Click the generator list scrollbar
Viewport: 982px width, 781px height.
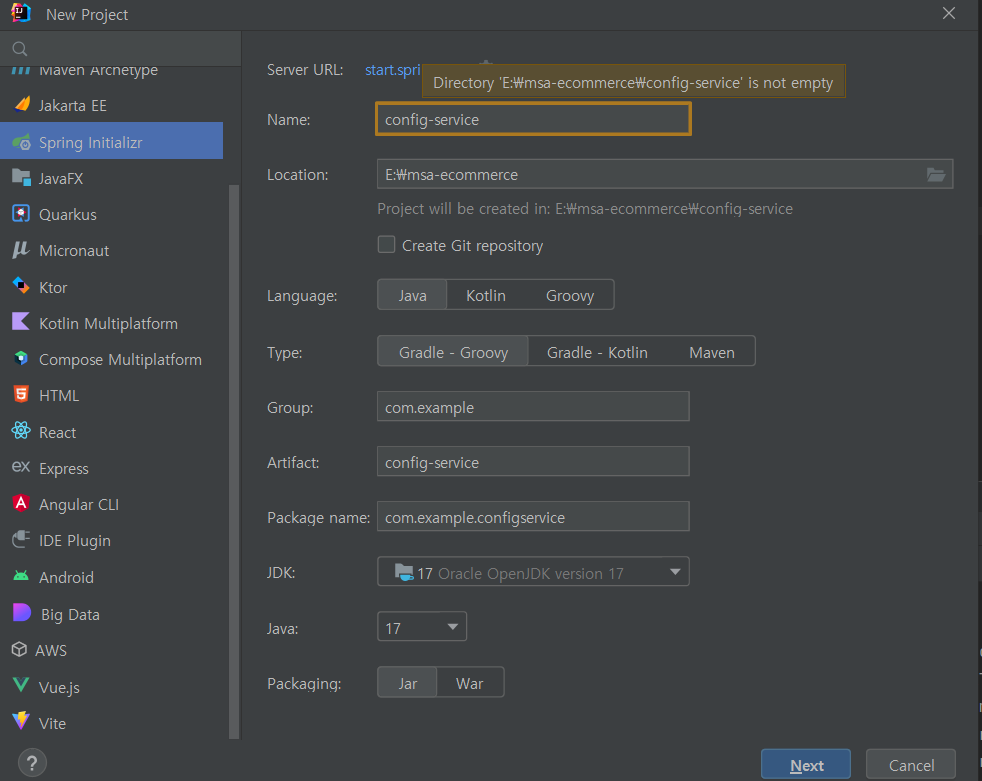234,461
